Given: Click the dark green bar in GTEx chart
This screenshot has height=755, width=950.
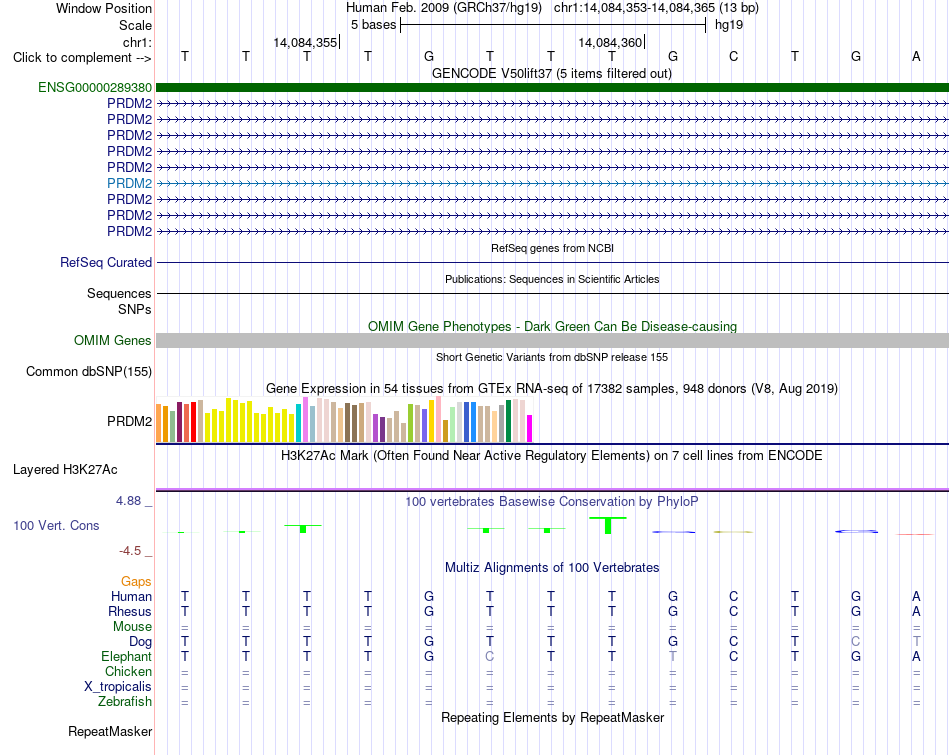Looking at the screenshot, I should coord(508,421).
